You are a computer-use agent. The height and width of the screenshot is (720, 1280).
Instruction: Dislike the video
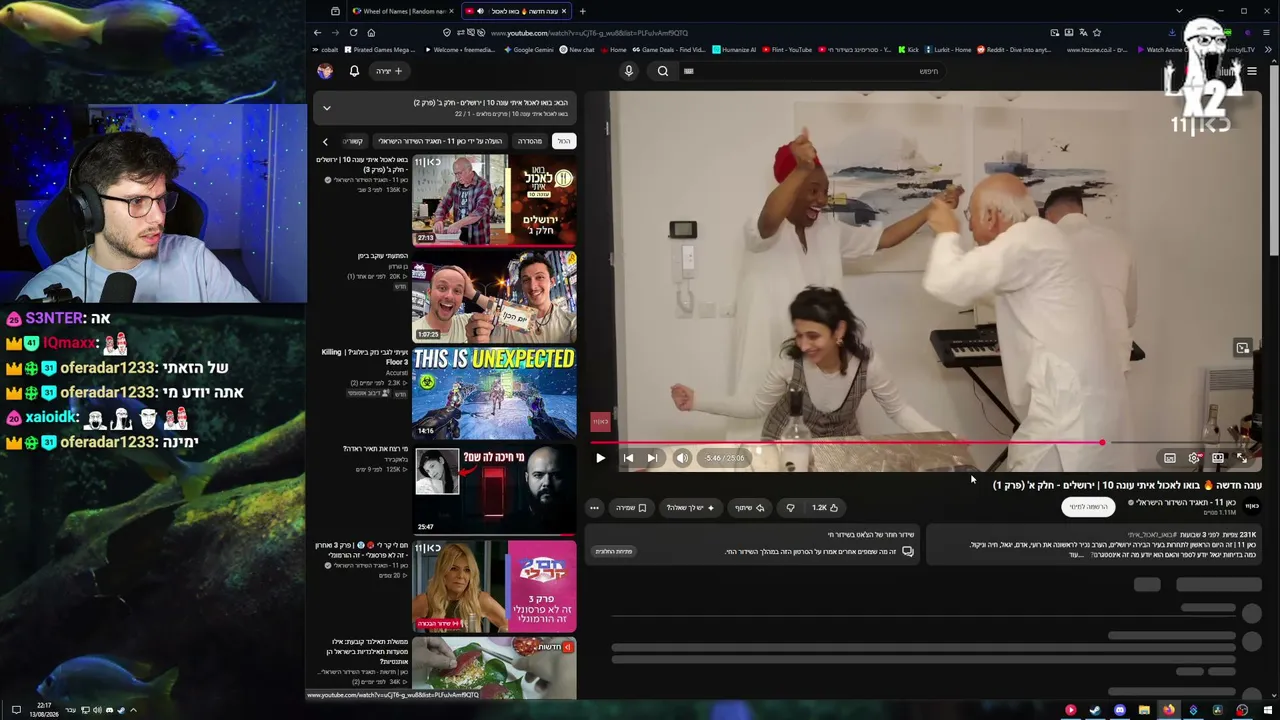790,508
